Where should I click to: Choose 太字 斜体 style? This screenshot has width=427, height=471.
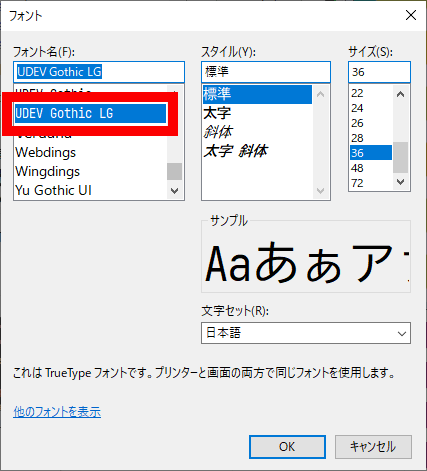pos(236,151)
